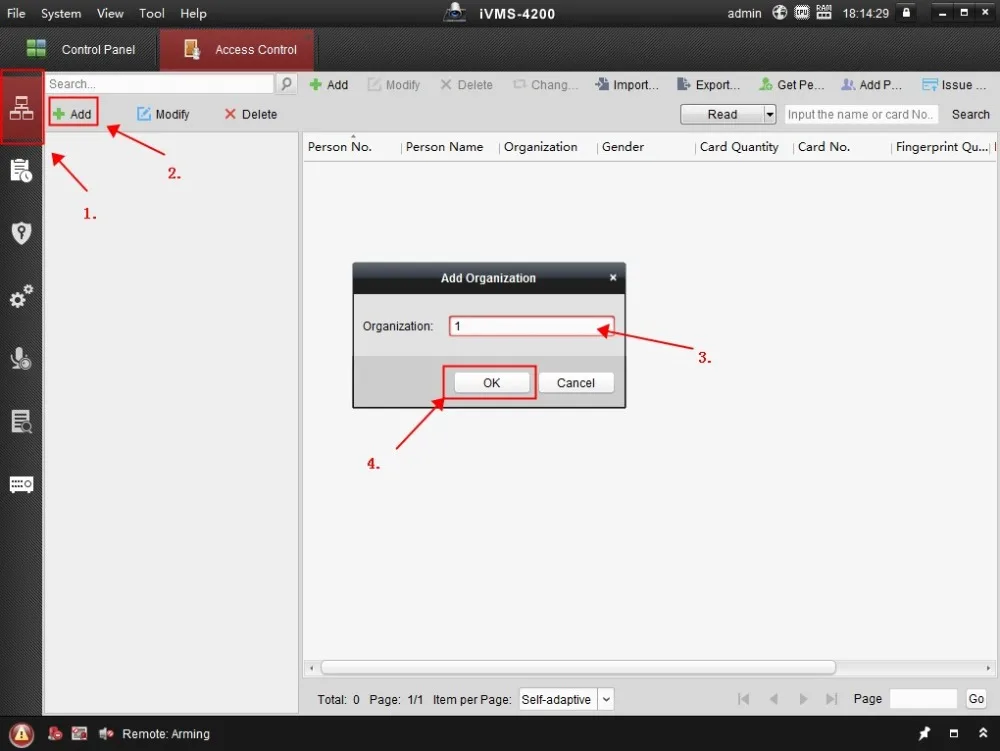Image resolution: width=1000 pixels, height=751 pixels.
Task: Switch to the Control Panel tab
Action: point(80,49)
